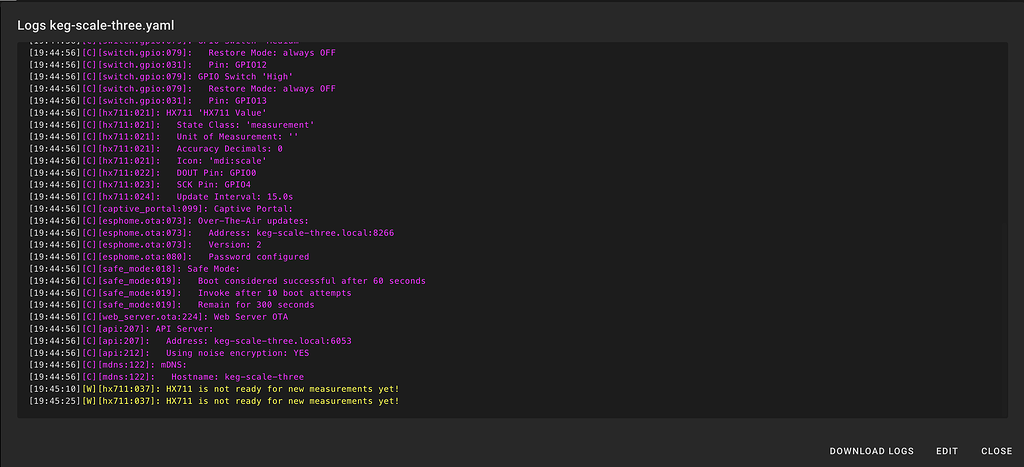The height and width of the screenshot is (467, 1024).
Task: Click the 19:45:25 HX711 not ready warning
Action: pyautogui.click(x=282, y=401)
